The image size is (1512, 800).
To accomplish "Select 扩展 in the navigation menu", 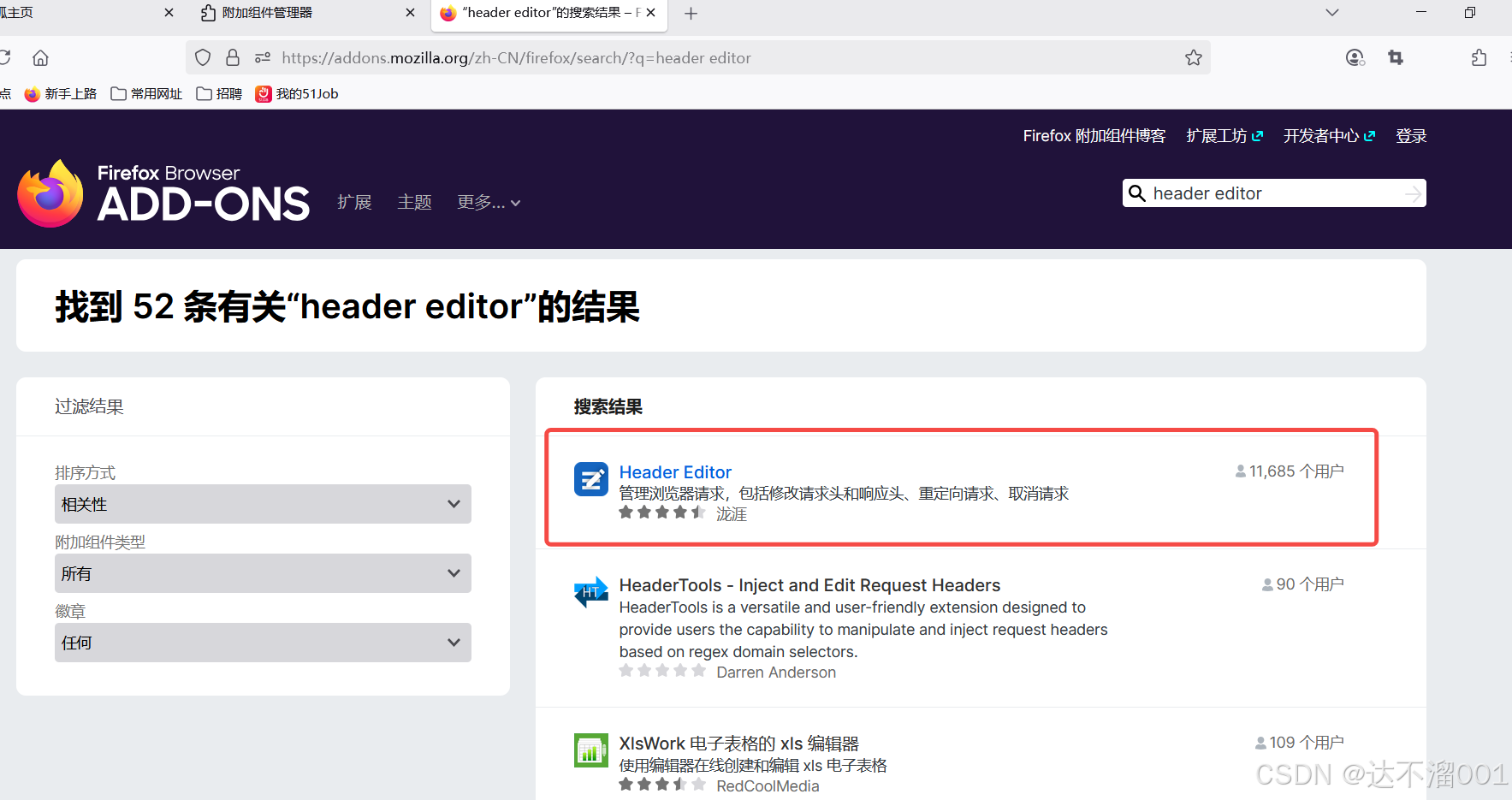I will (354, 202).
